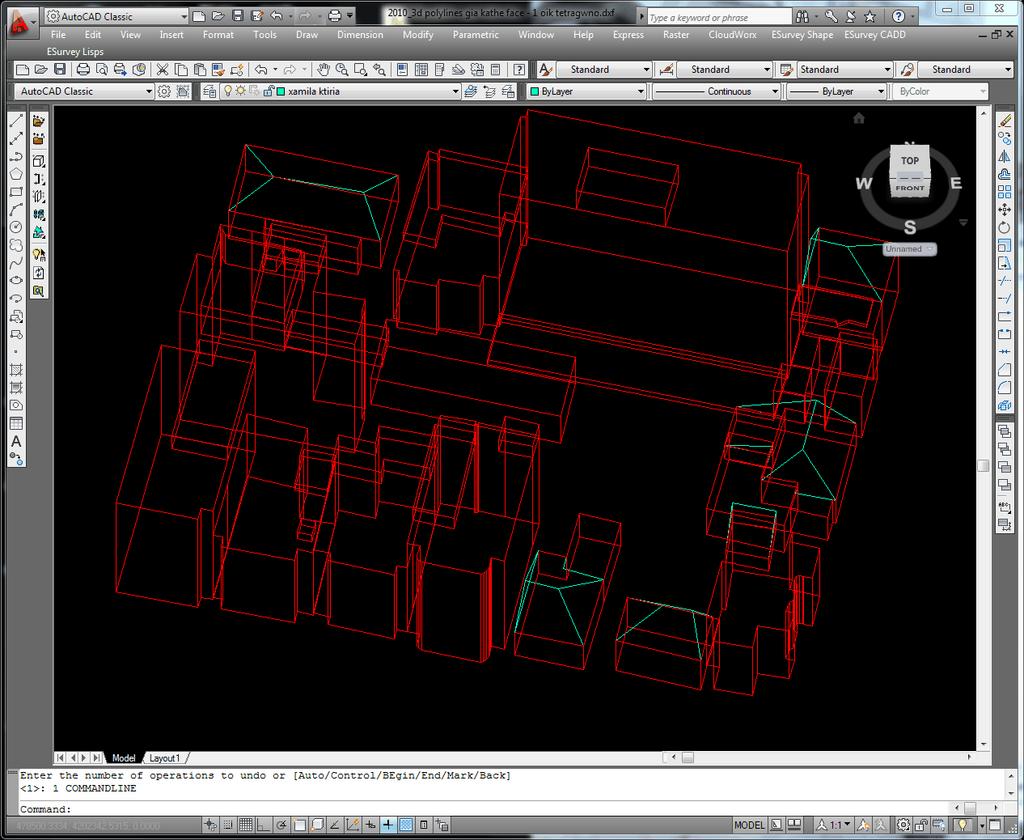Open the File menu
Image resolution: width=1024 pixels, height=840 pixels.
58,35
